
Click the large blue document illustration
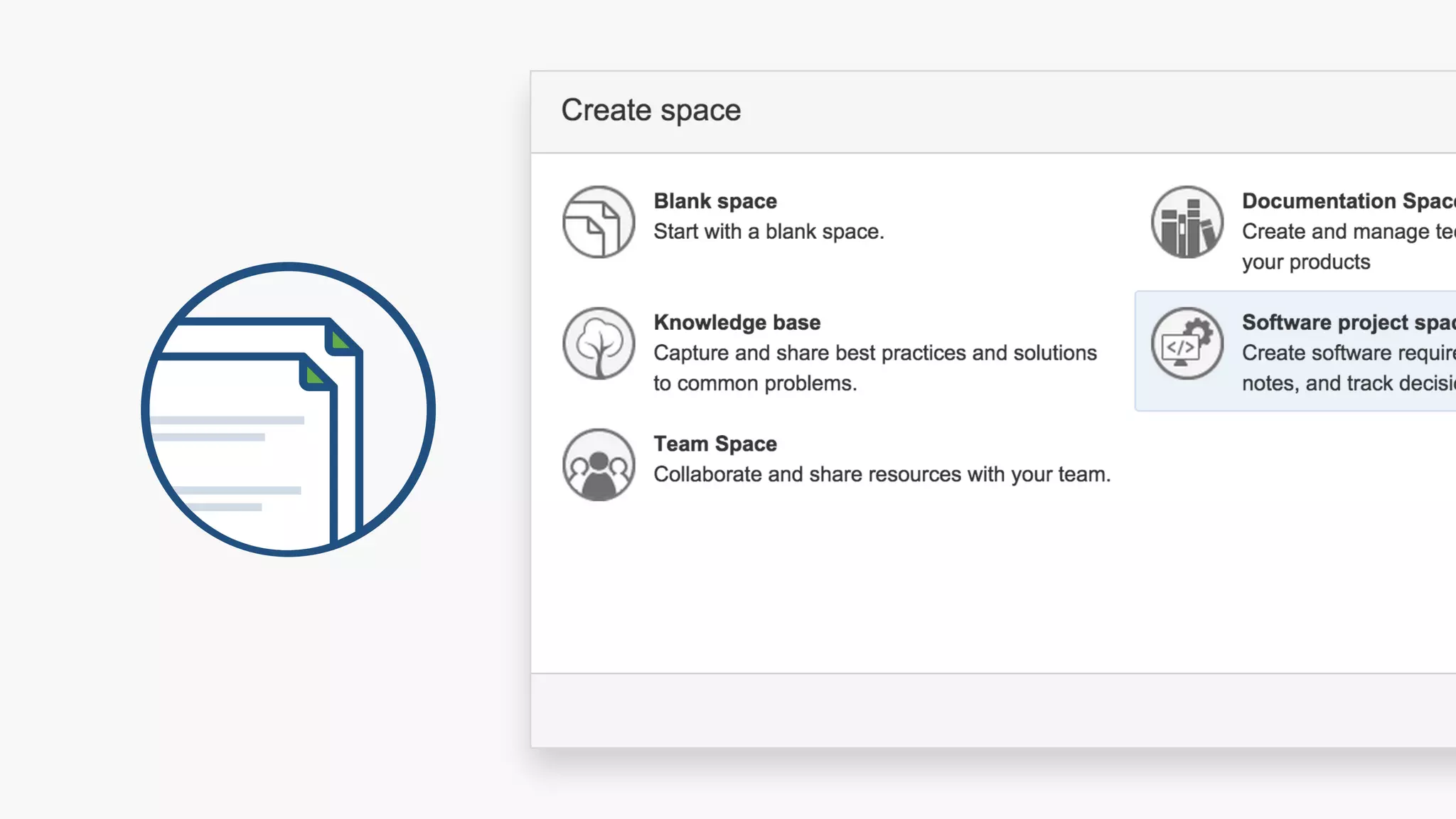[288, 409]
